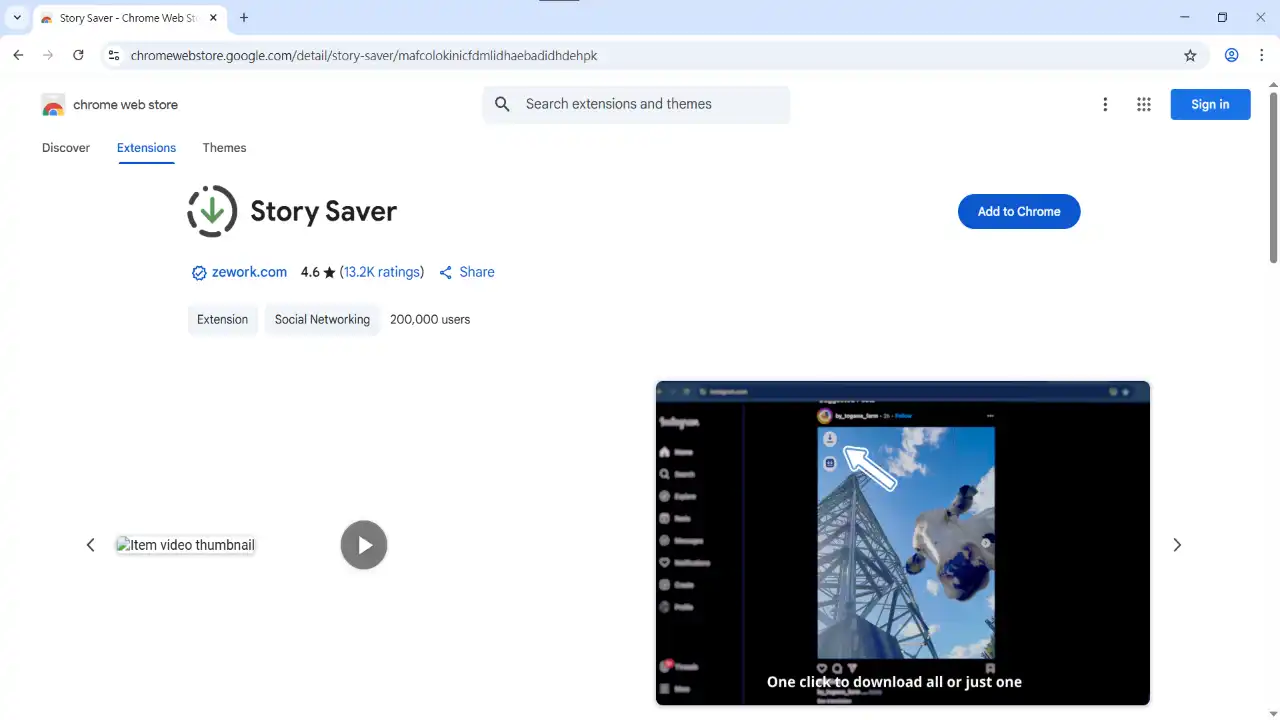Open the 13.2K ratings link
This screenshot has width=1280, height=720.
(x=382, y=272)
